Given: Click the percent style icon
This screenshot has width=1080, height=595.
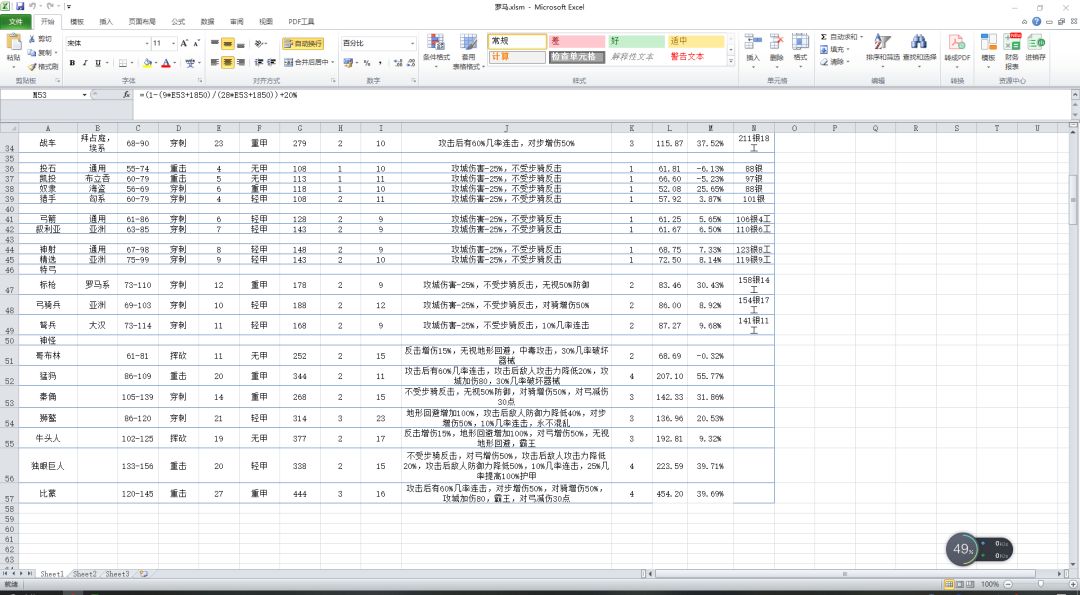Looking at the screenshot, I should coord(367,63).
